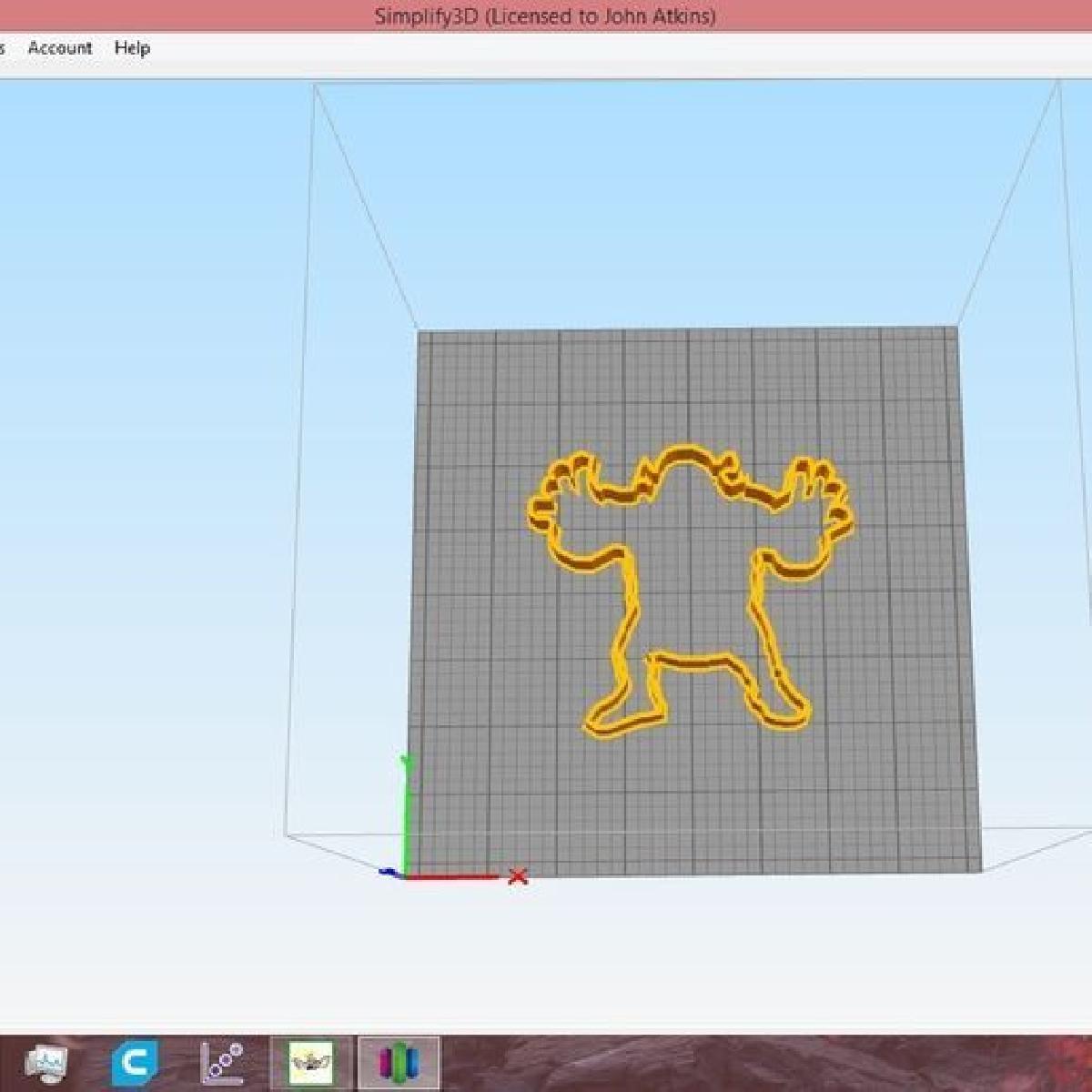Open the Help menu

pos(132,48)
